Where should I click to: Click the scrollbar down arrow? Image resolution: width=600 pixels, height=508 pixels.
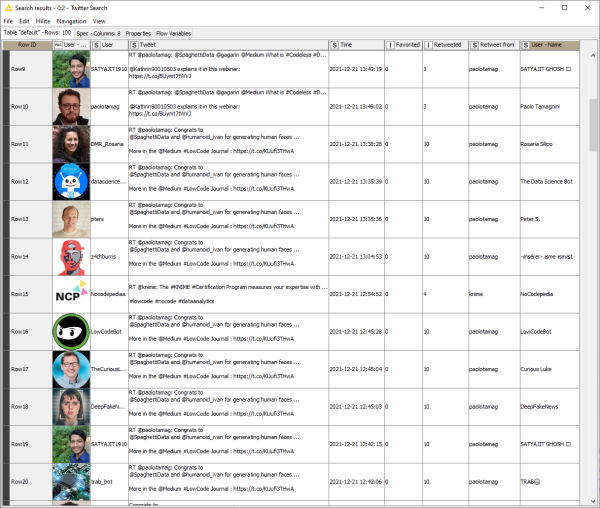click(x=593, y=501)
